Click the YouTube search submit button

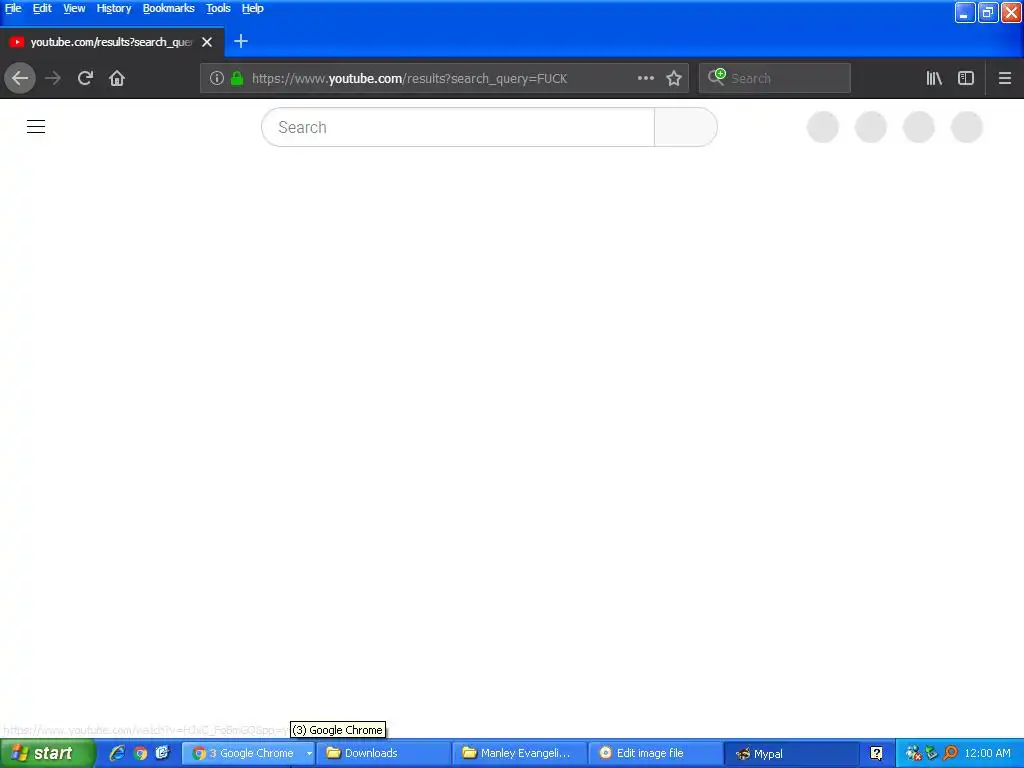tap(686, 127)
